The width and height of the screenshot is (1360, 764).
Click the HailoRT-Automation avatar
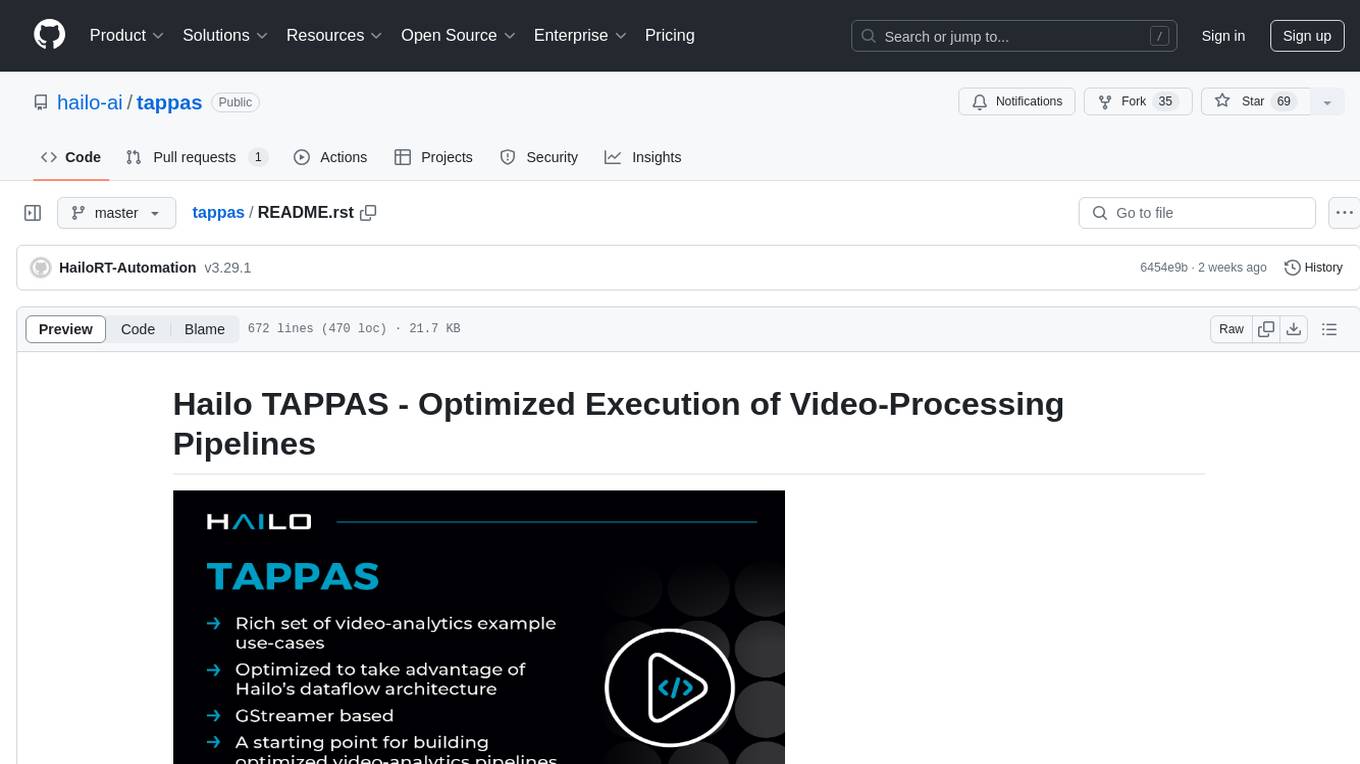click(x=41, y=267)
